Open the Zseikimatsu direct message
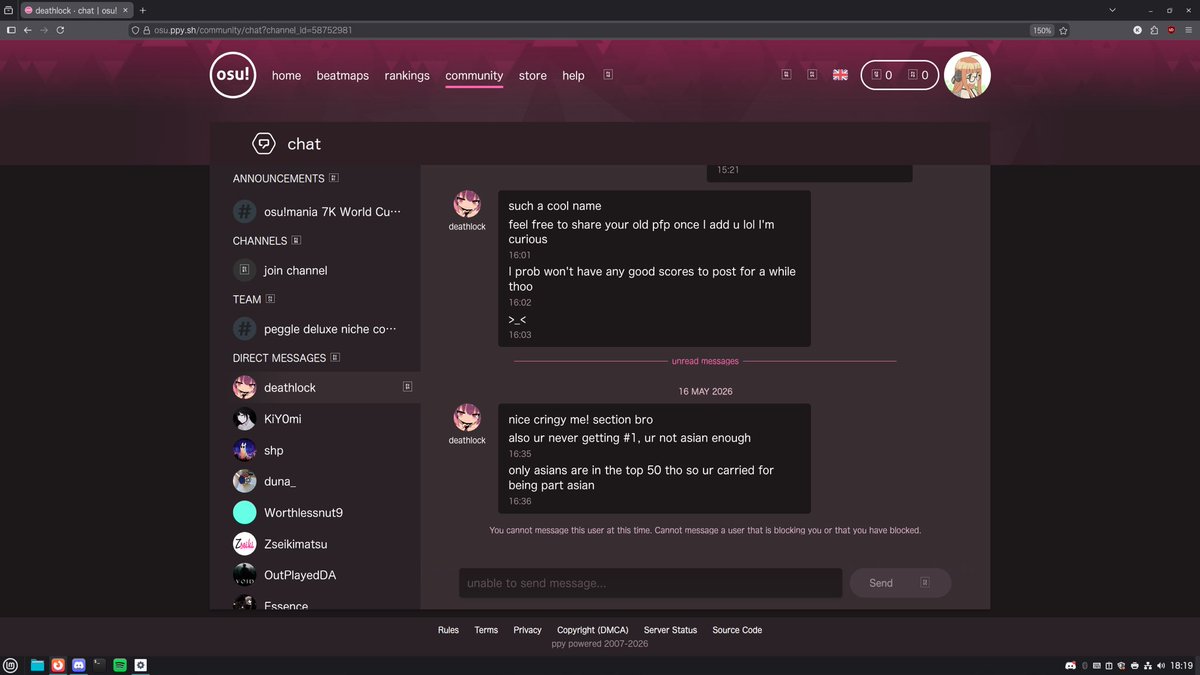 click(315, 544)
